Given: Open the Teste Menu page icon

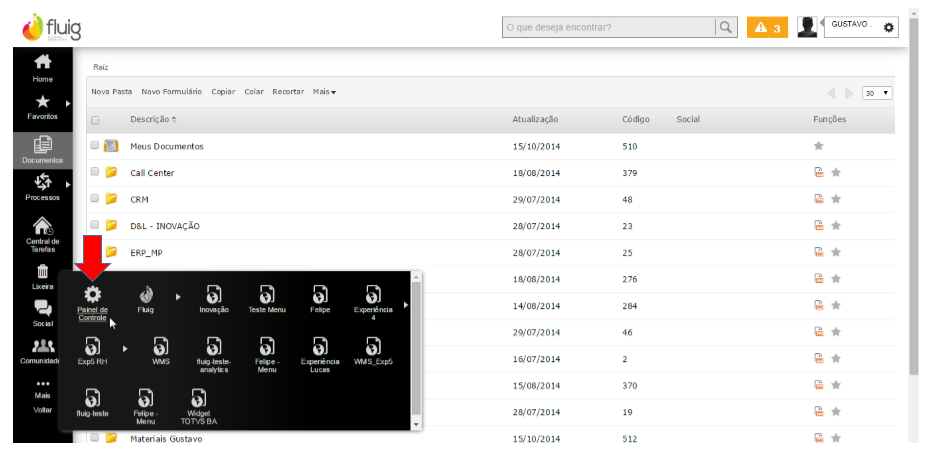Looking at the screenshot, I should point(267,294).
